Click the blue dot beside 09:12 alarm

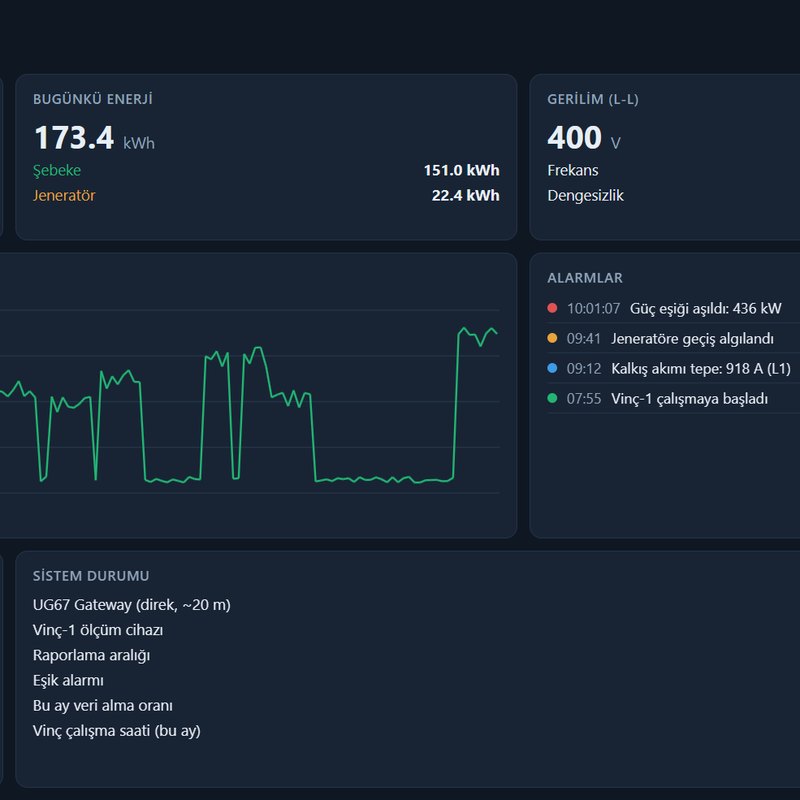(552, 368)
